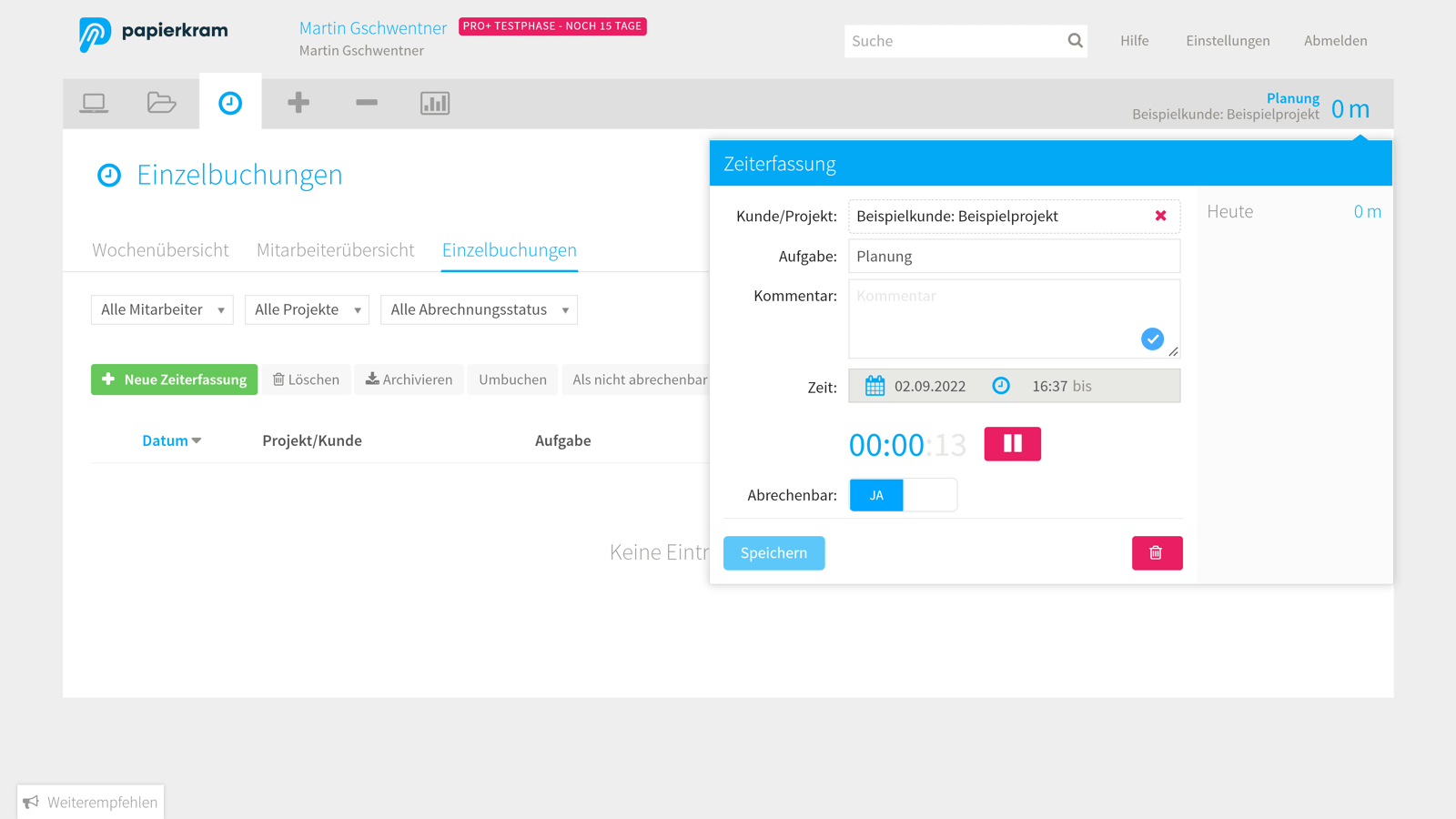Click the Speichern button
Screen dimensions: 1456x819
point(773,552)
